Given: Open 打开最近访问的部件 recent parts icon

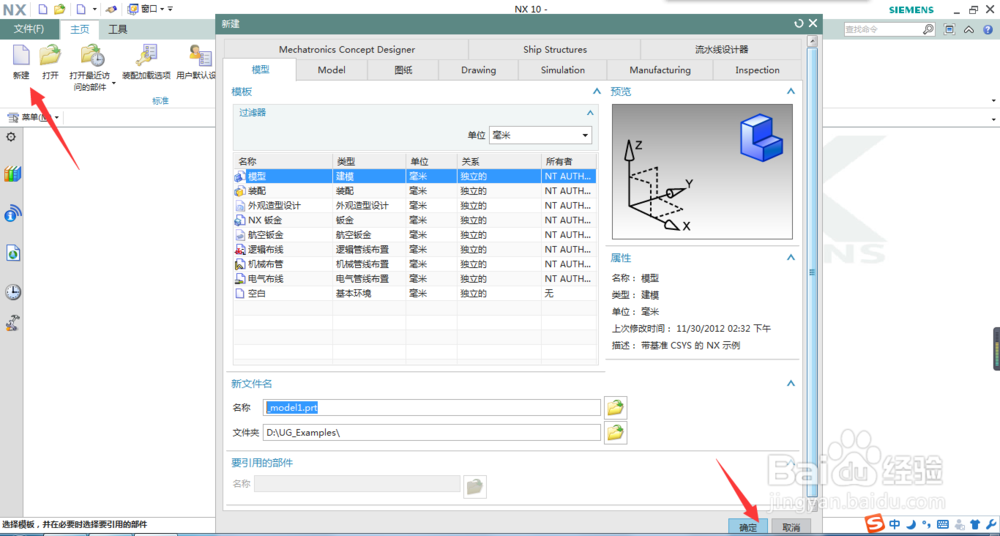Looking at the screenshot, I should click(93, 56).
